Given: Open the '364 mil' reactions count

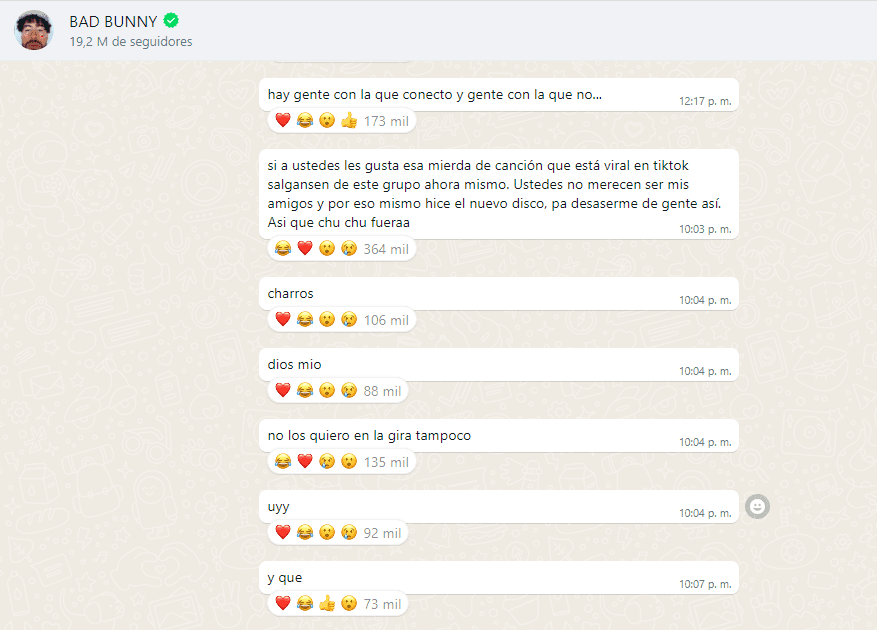Looking at the screenshot, I should click(x=386, y=249).
